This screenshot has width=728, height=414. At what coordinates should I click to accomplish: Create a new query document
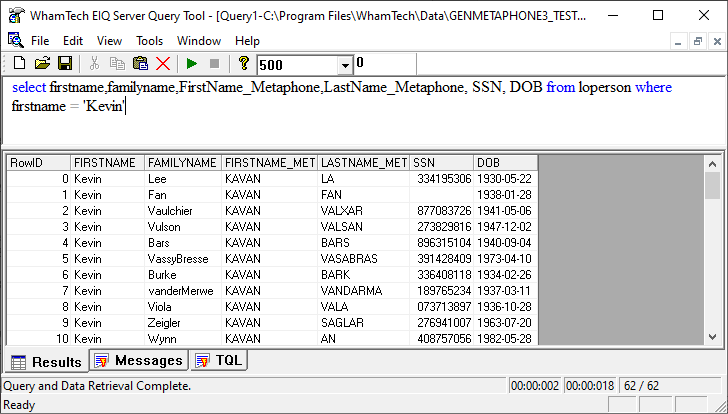coord(19,64)
